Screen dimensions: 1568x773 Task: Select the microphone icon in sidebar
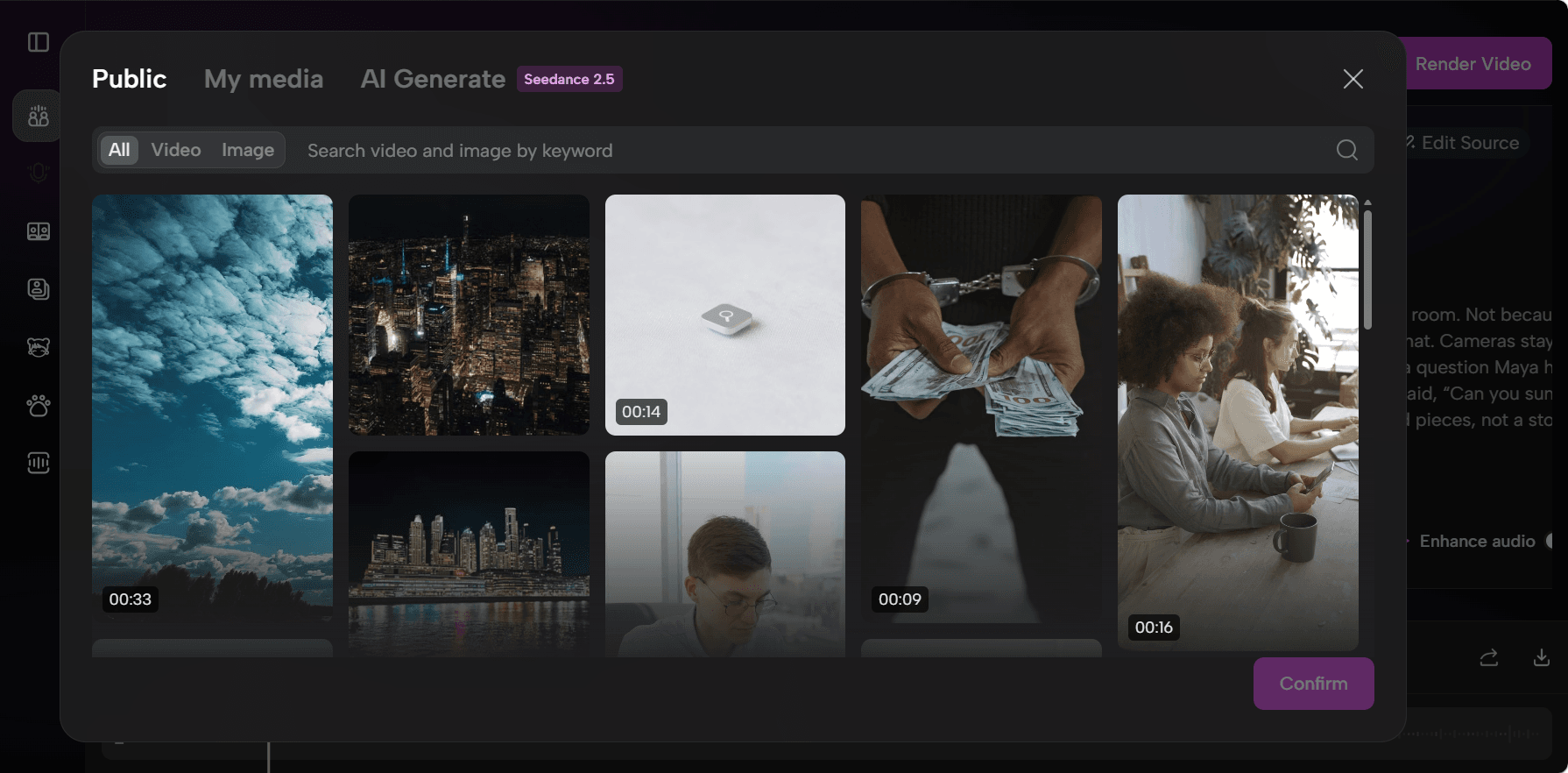39,173
